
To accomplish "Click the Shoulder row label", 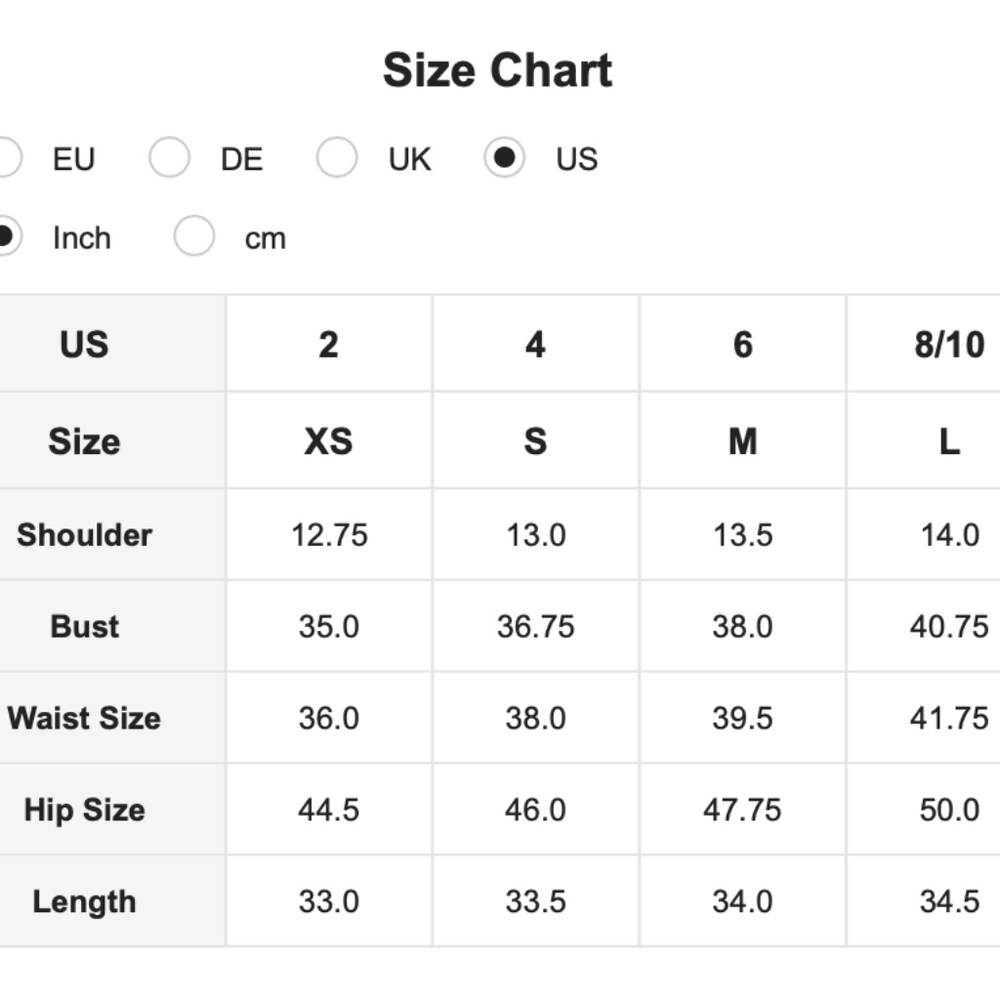I will 84,535.
